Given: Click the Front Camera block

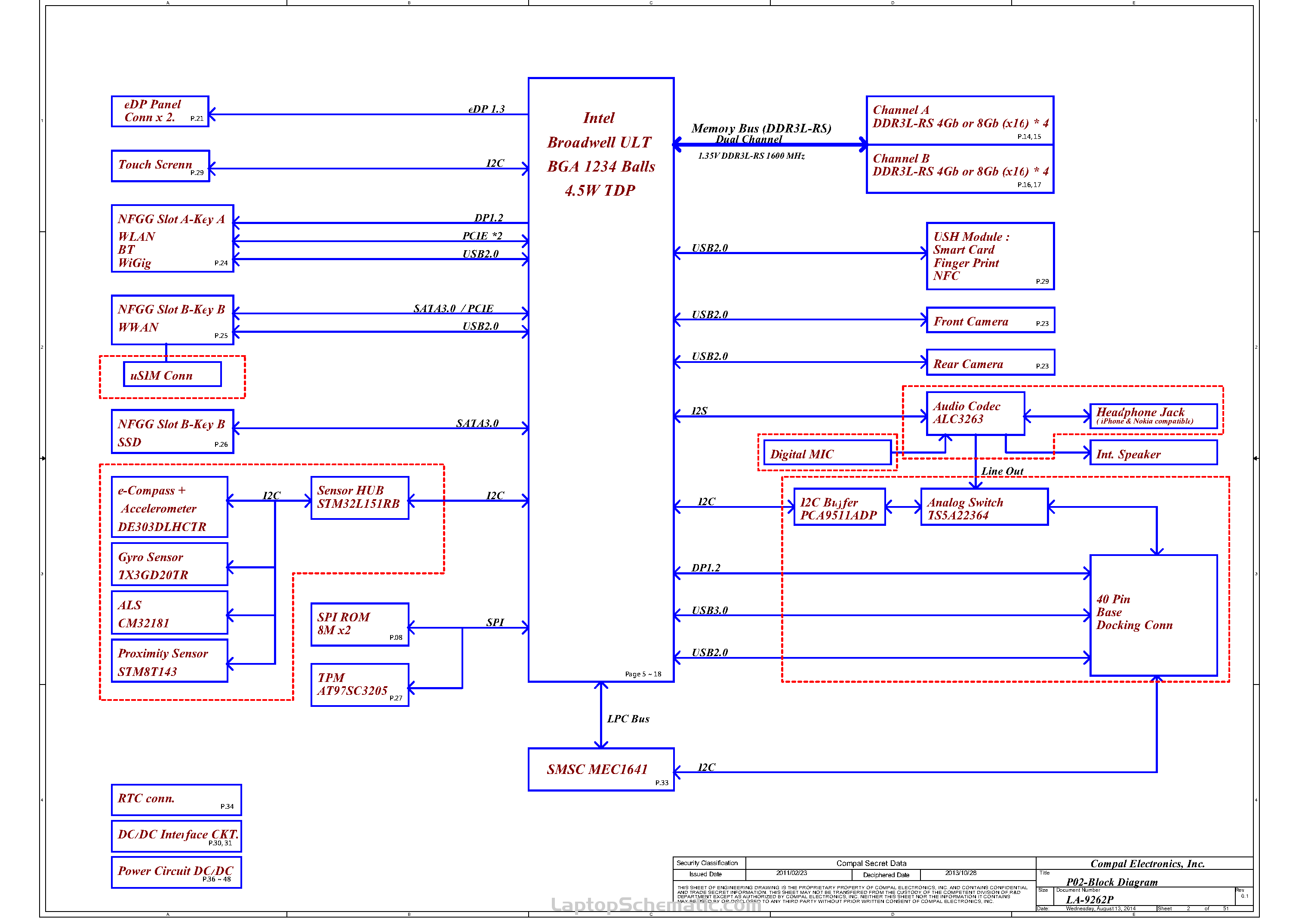Looking at the screenshot, I should tap(991, 320).
